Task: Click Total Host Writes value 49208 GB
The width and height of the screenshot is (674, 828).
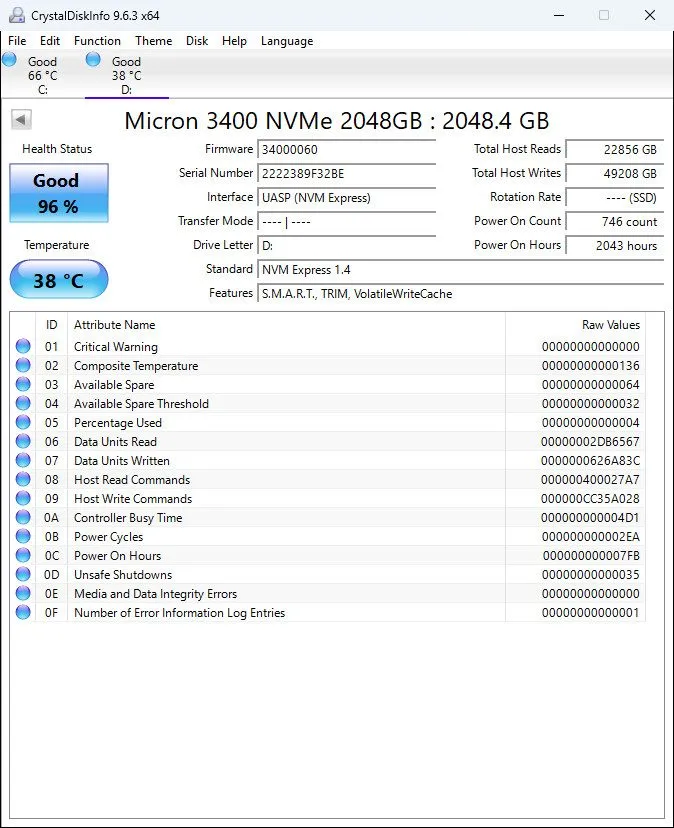Action: 614,174
